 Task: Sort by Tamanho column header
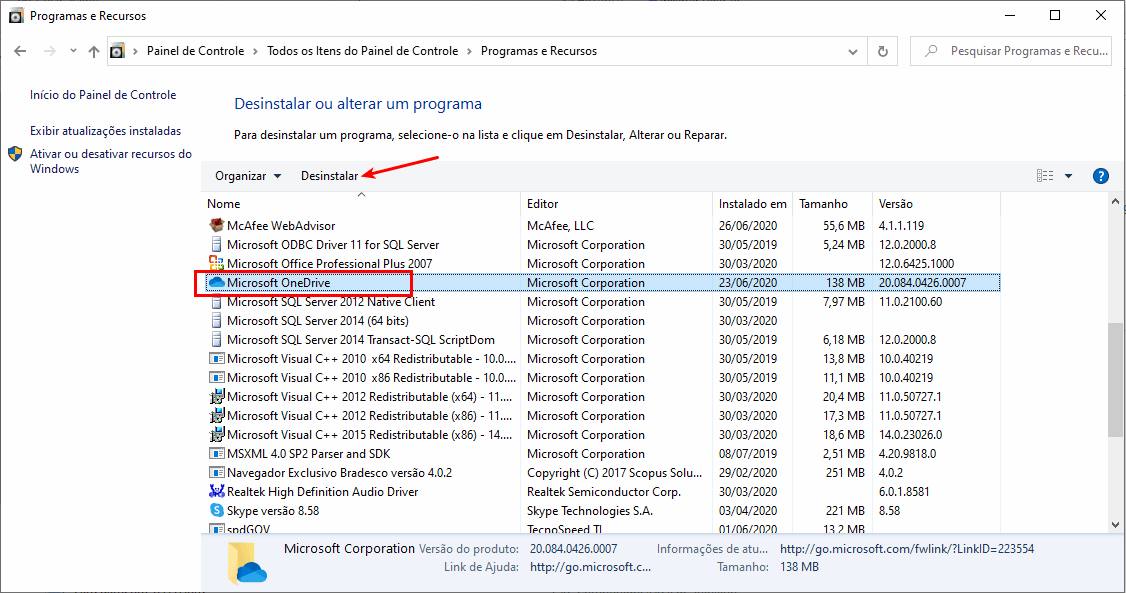coord(832,204)
